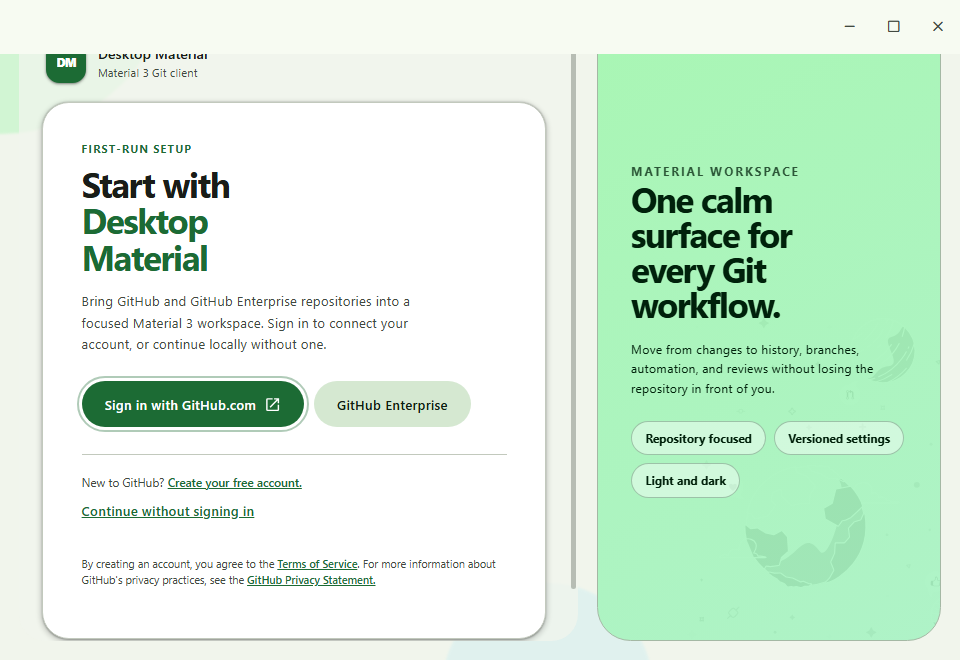Minimize the application window
The height and width of the screenshot is (660, 960).
coord(850,26)
